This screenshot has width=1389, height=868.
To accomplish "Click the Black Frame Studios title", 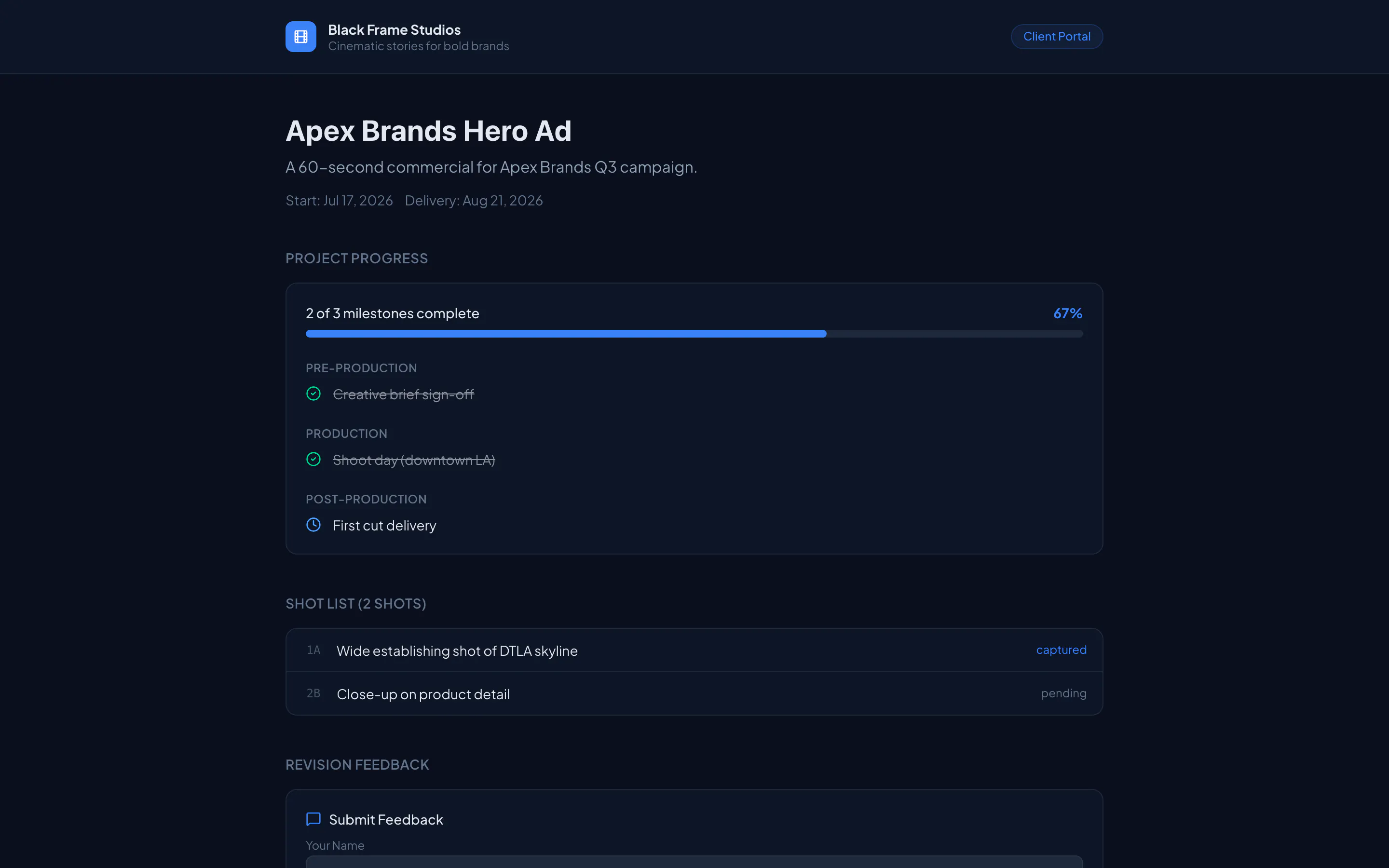I will click(395, 30).
